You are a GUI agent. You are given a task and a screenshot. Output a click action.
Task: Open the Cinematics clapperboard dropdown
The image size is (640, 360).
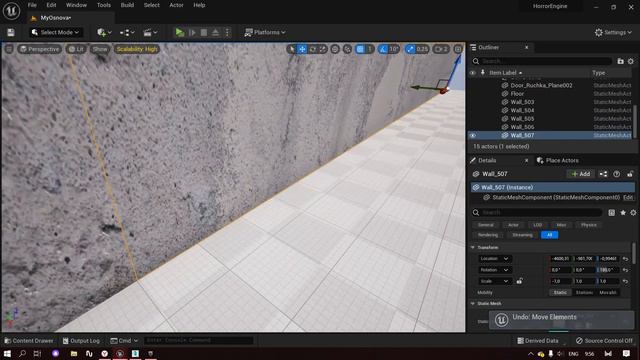coord(150,33)
